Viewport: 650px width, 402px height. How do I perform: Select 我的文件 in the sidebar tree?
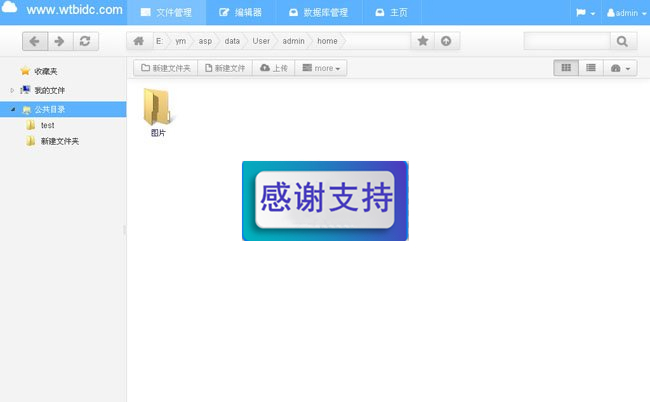[49, 90]
